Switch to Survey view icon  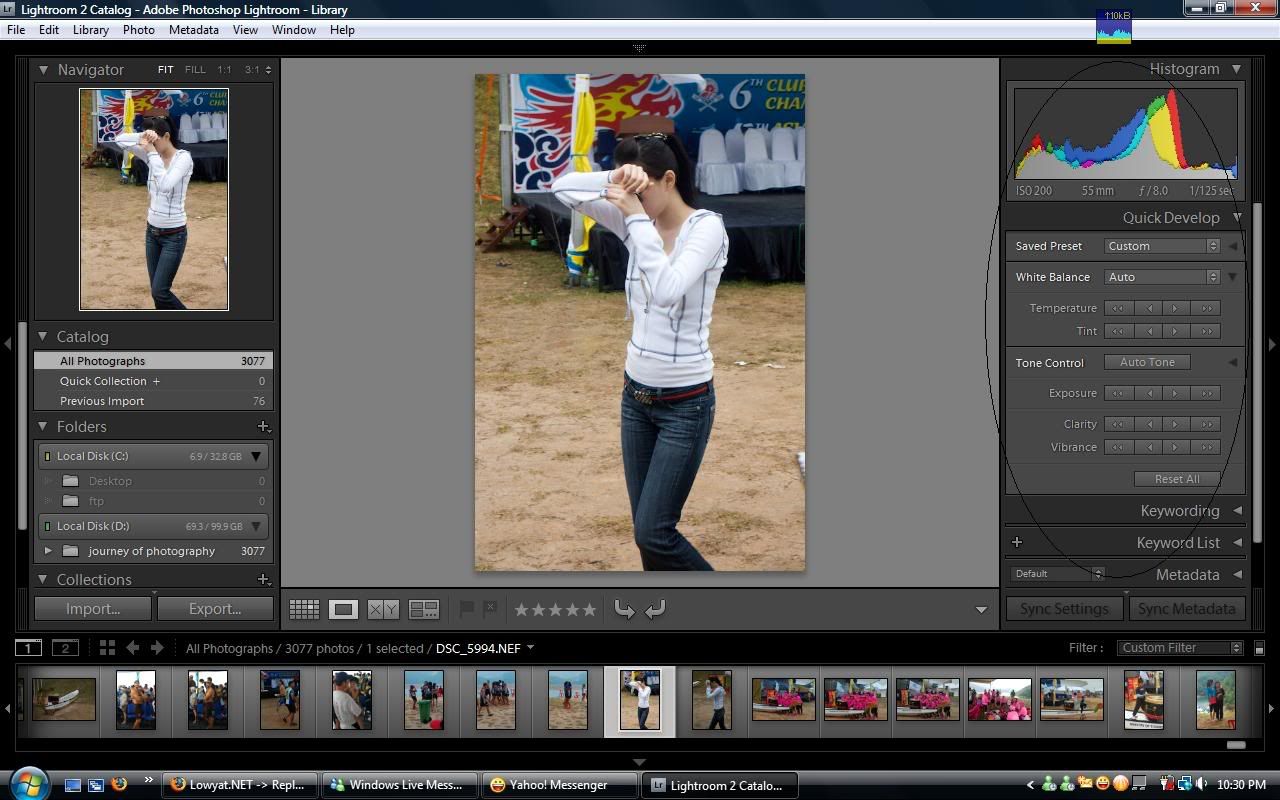(424, 609)
